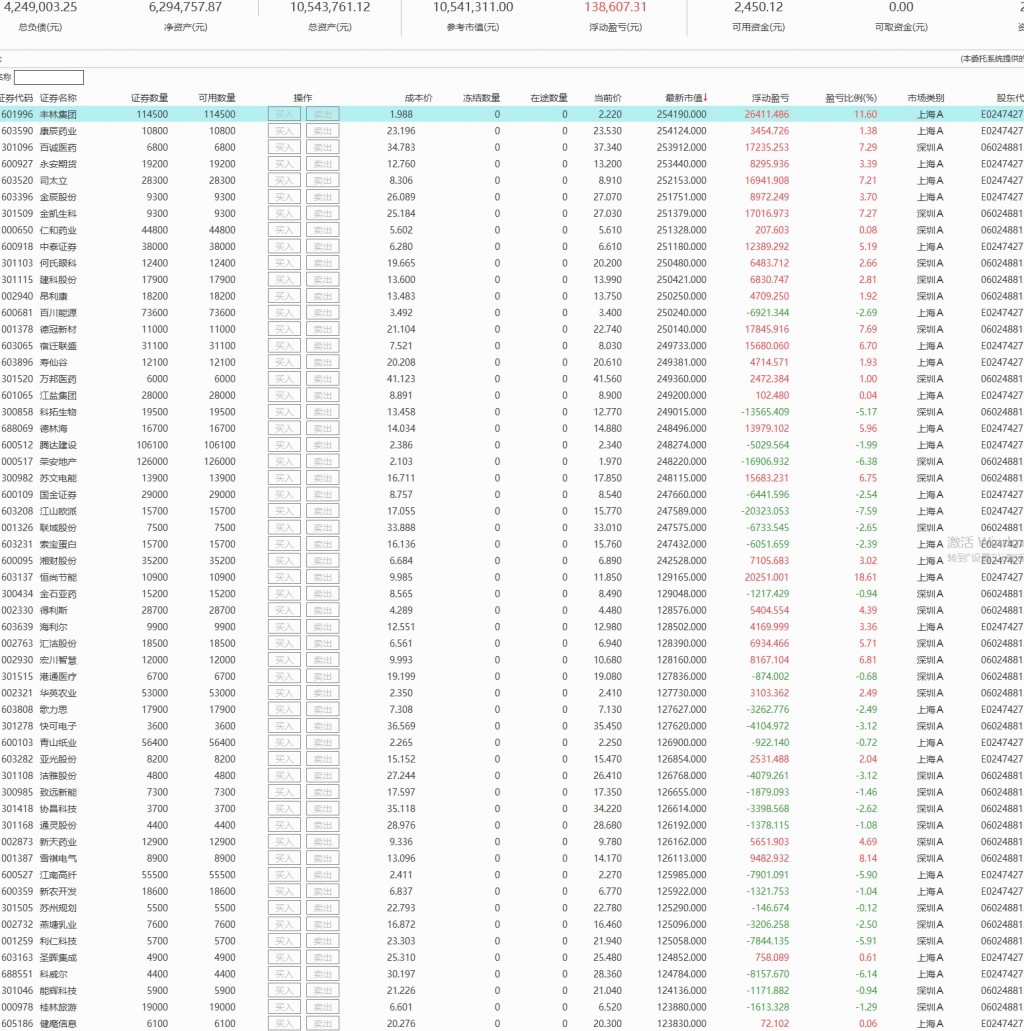This screenshot has width=1024, height=1031.
Task: Click 卖出 button for stock 603208
Action: [x=323, y=511]
